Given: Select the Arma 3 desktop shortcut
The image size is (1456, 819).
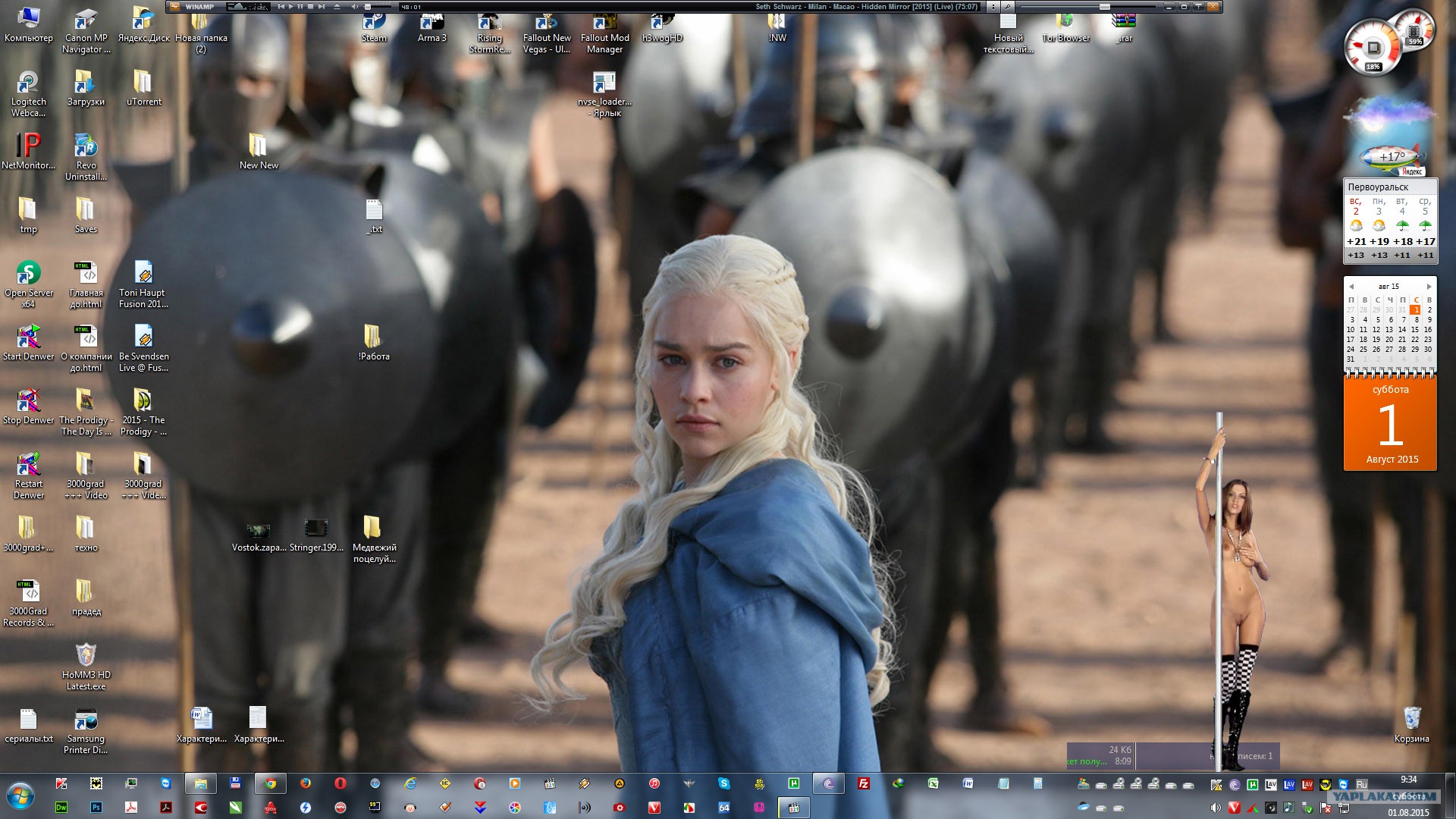Looking at the screenshot, I should (x=432, y=28).
